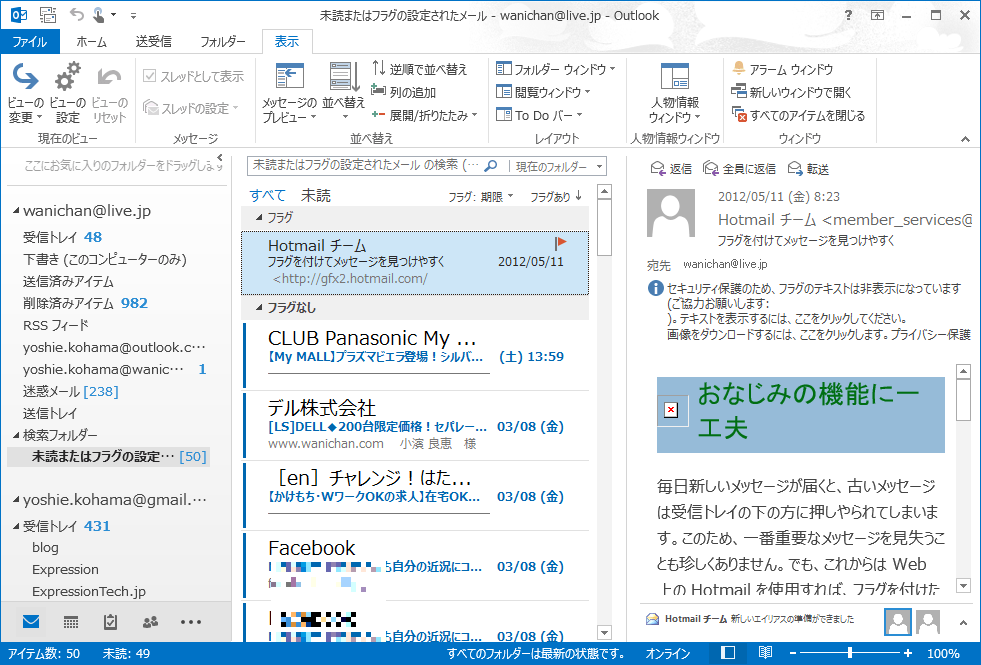This screenshot has width=981, height=665.
Task: Click Reply All (全員に返信)
Action: [739, 169]
